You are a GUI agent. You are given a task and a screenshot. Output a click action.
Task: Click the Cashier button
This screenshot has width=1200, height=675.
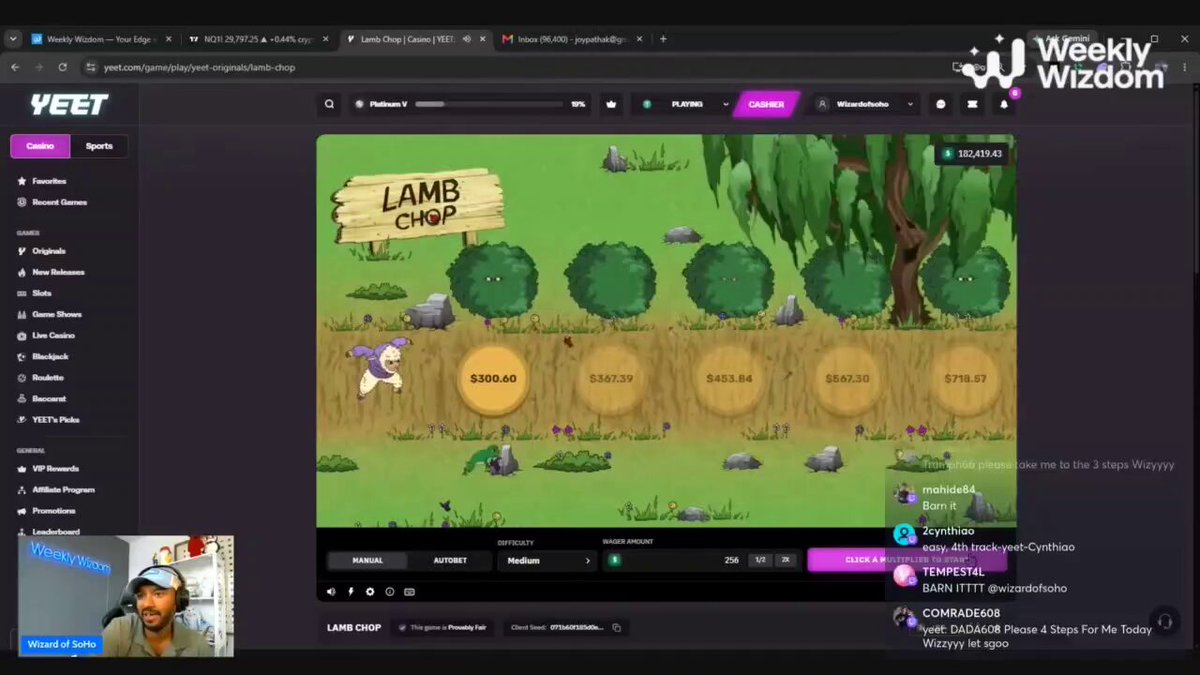tap(766, 104)
